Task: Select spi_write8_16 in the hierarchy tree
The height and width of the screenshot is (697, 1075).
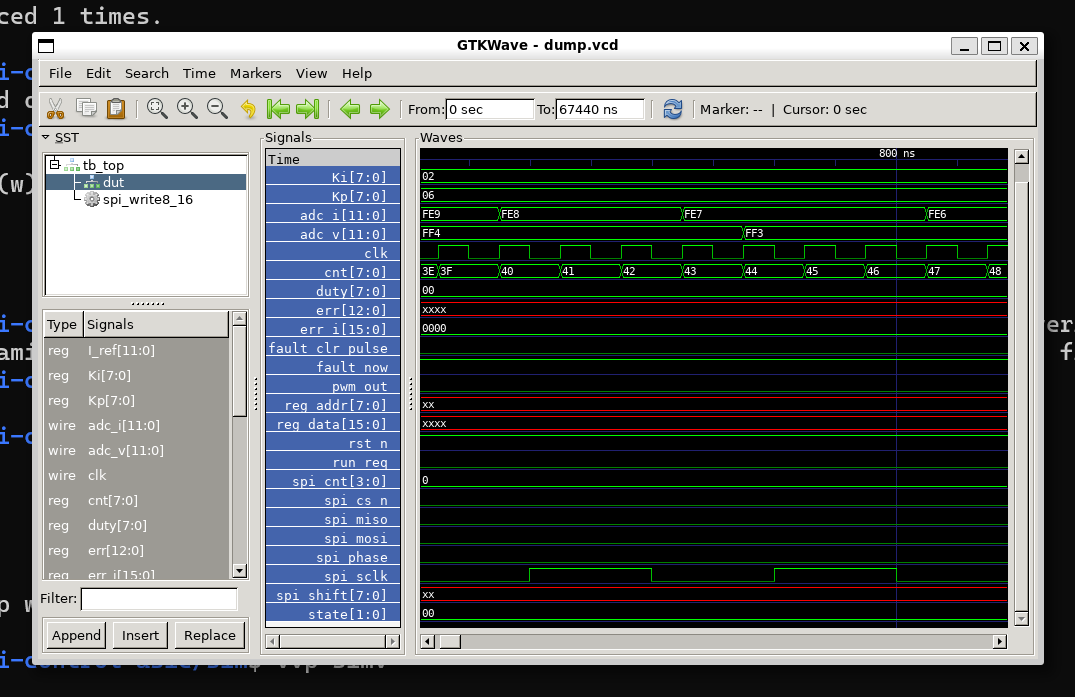Action: 147,199
